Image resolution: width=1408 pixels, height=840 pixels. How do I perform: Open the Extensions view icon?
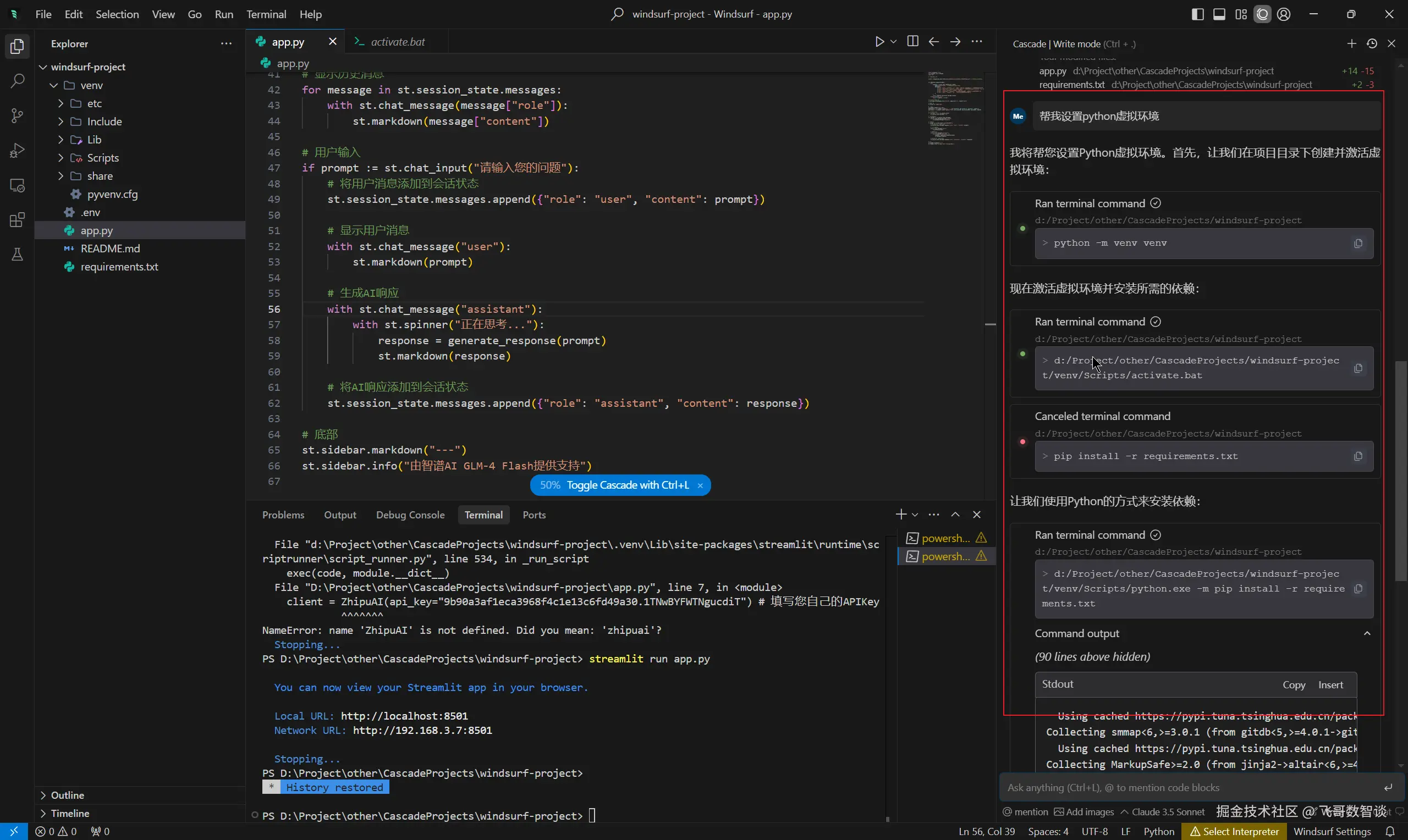(x=17, y=220)
